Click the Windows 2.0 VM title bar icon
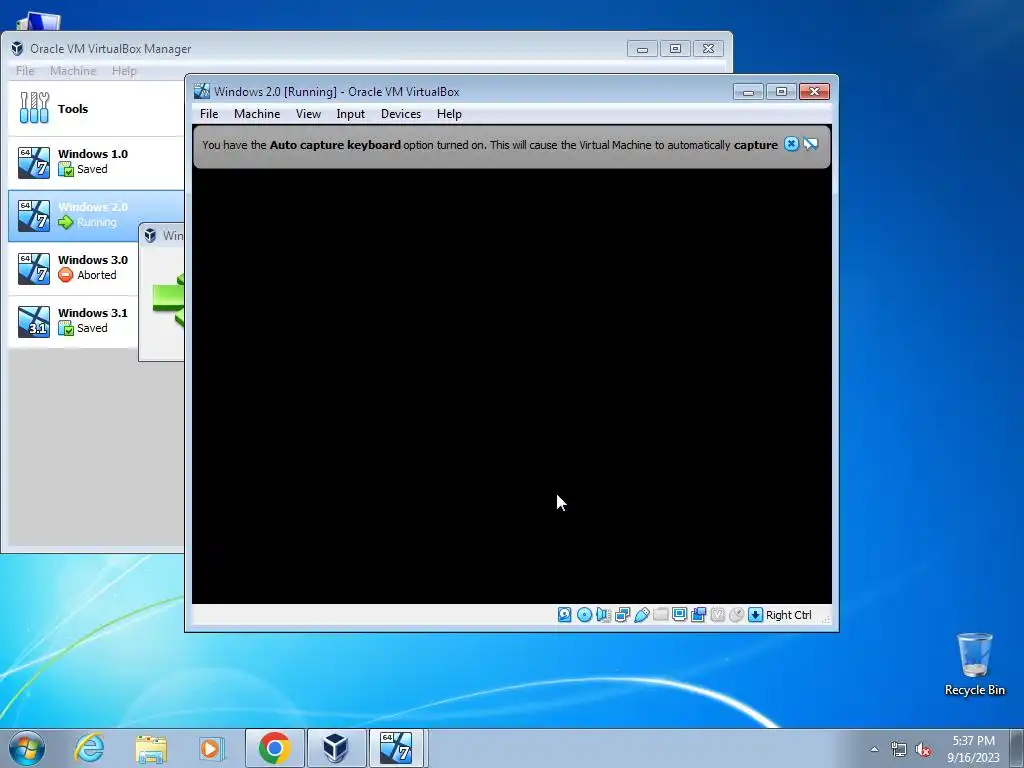Image resolution: width=1024 pixels, height=768 pixels. coord(202,91)
